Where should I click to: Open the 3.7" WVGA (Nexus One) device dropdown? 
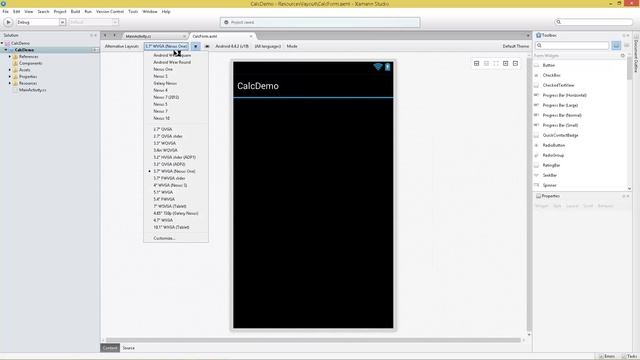[x=166, y=46]
